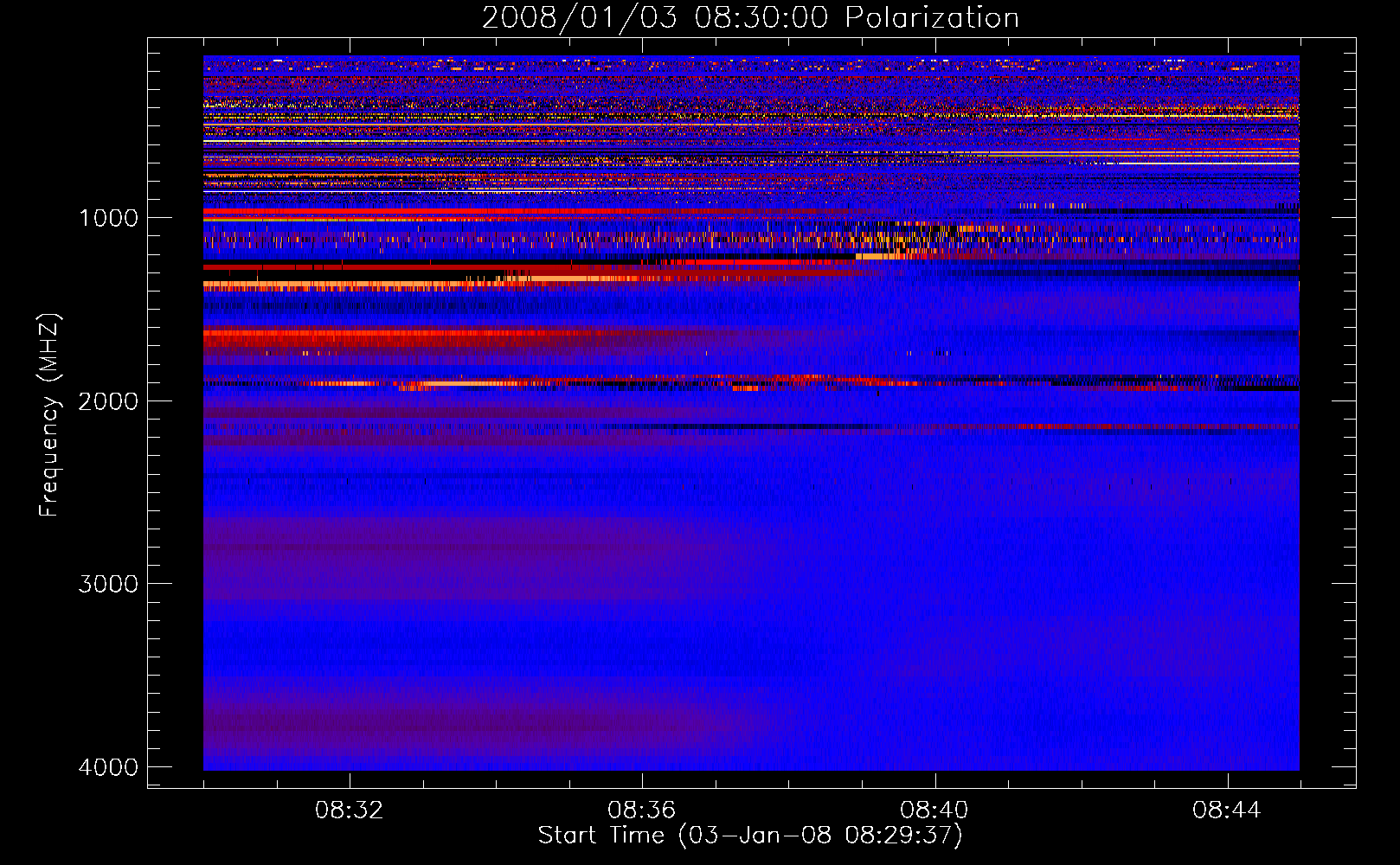This screenshot has width=1400, height=865.
Task: Click the plot title '2008/01/03 08:30:00 Polarization'
Action: (750, 18)
